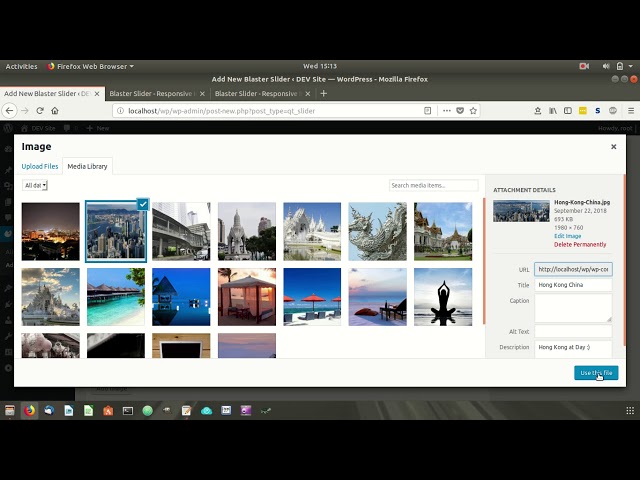This screenshot has height=480, width=640.
Task: Uncheck the selected Hong Kong thumbnail checkmark
Action: [142, 204]
